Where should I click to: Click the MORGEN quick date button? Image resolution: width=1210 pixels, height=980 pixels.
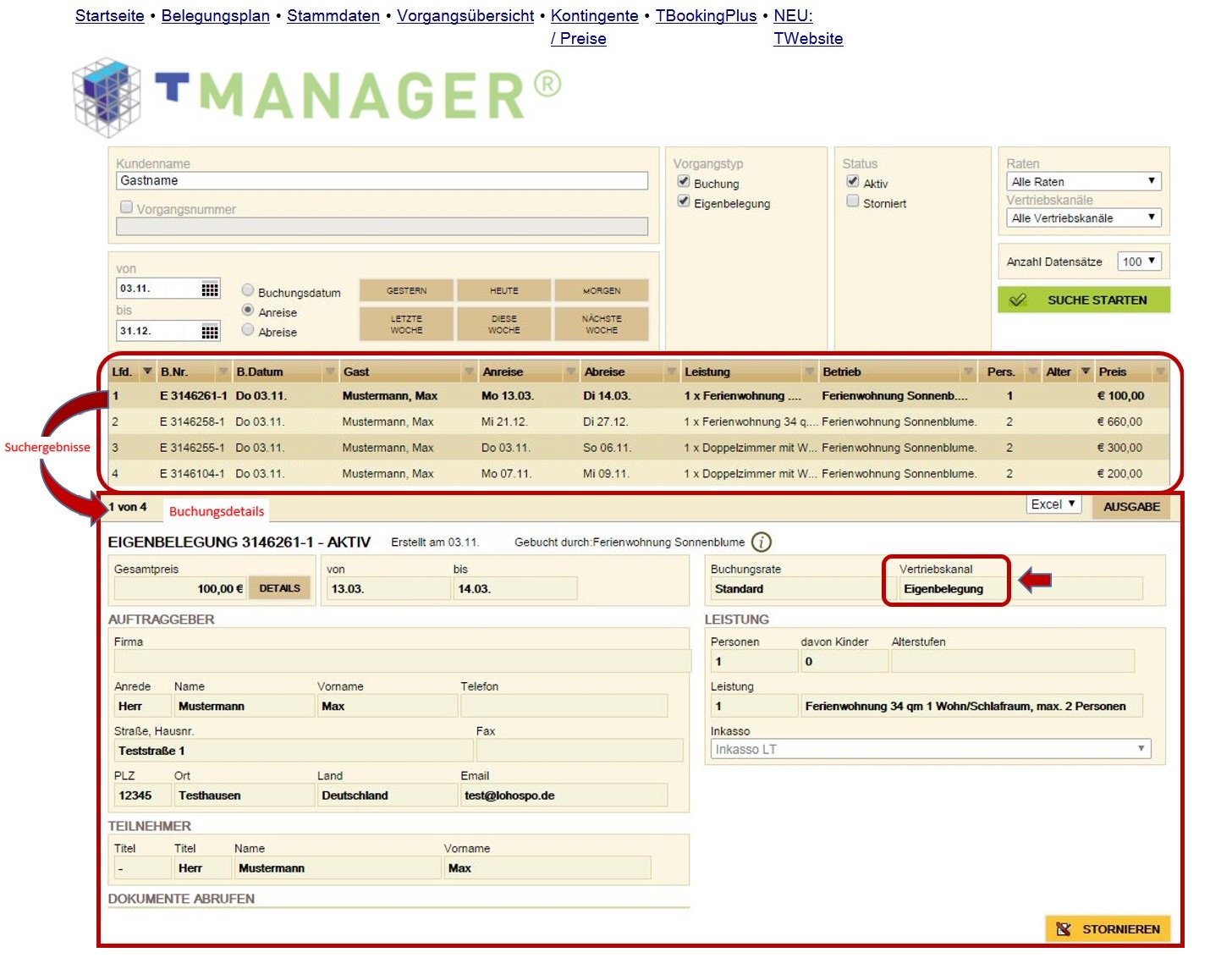pos(602,290)
